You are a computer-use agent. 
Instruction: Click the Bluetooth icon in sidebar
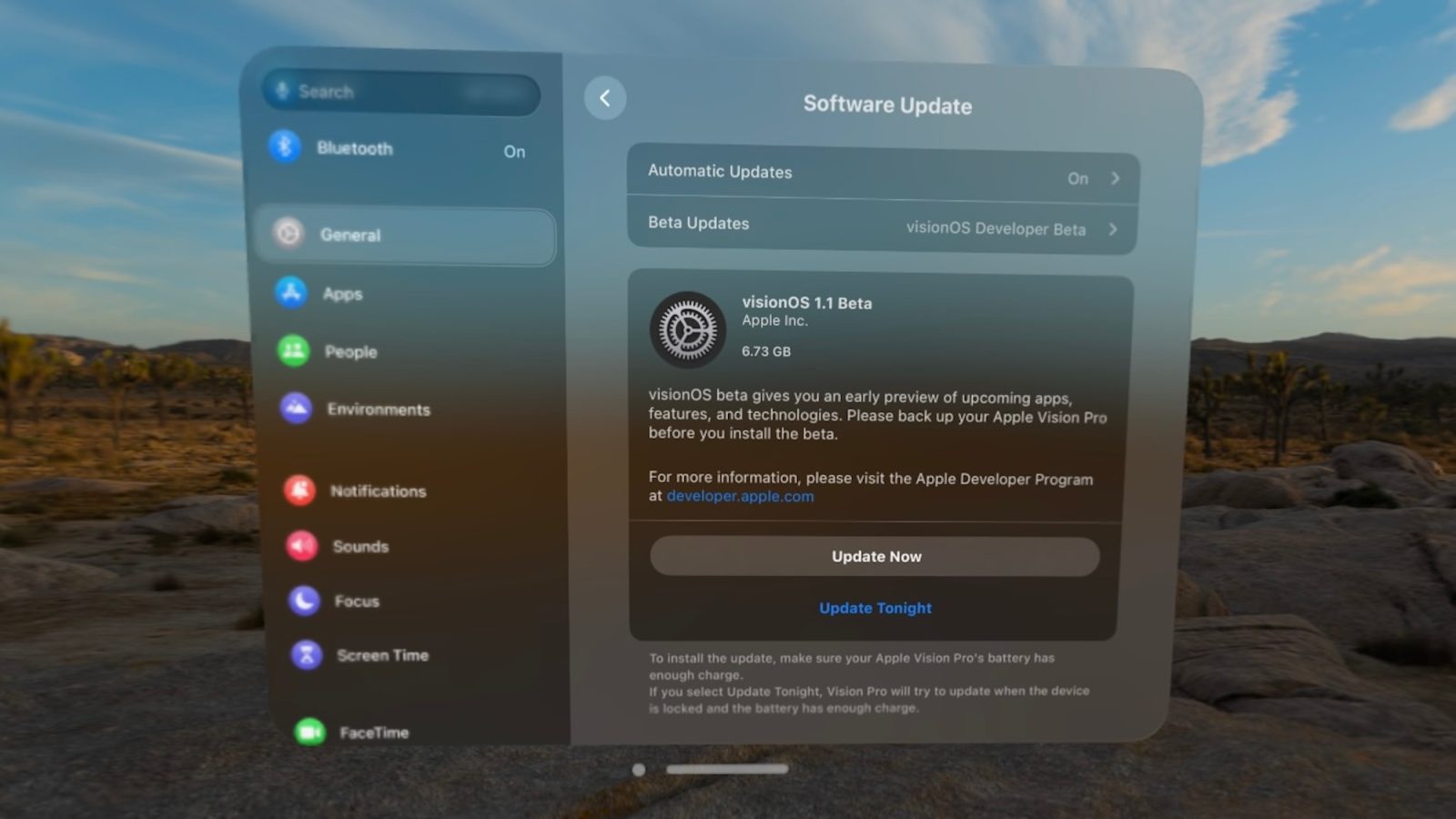(285, 147)
